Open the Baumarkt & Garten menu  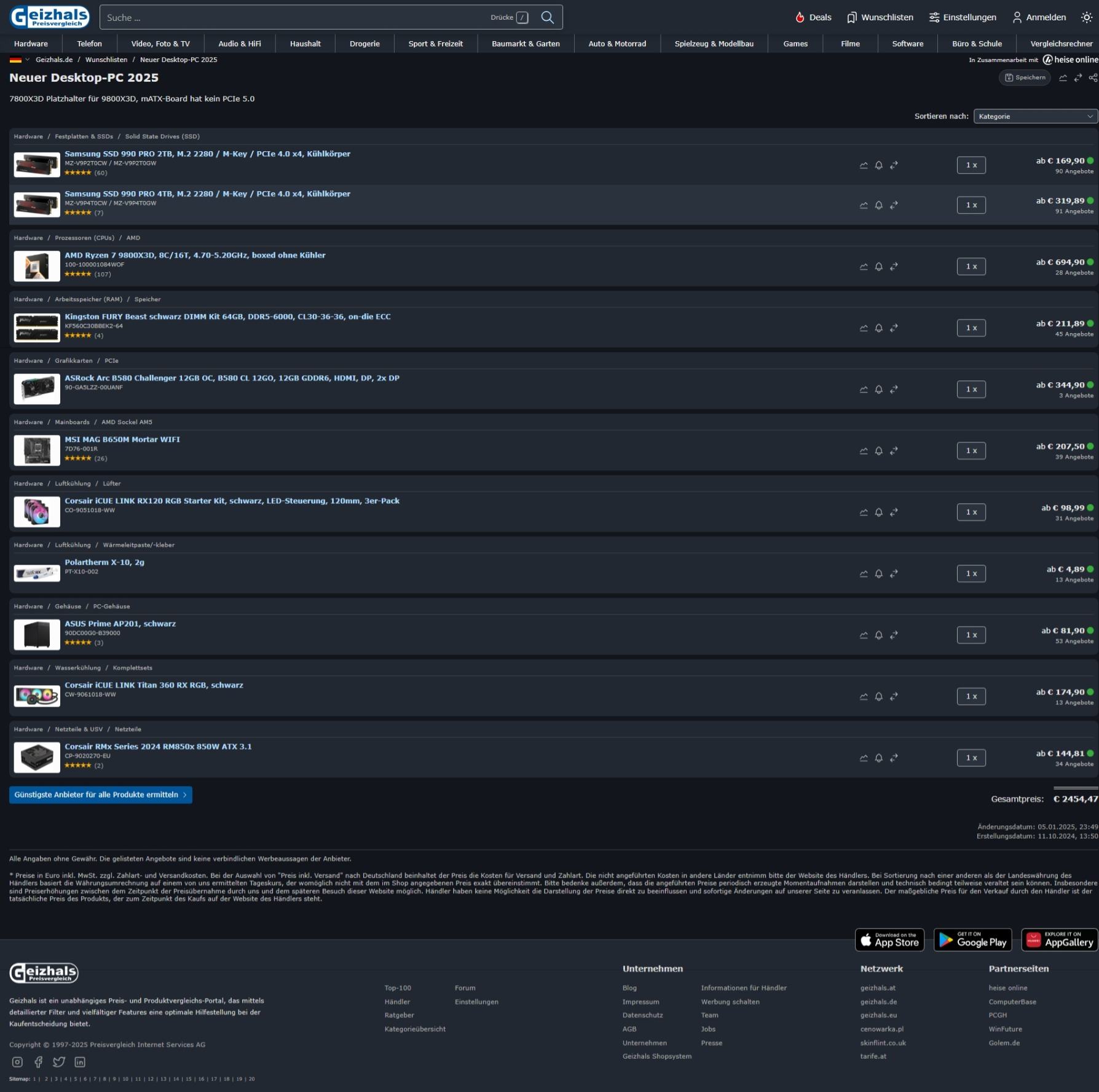[526, 44]
